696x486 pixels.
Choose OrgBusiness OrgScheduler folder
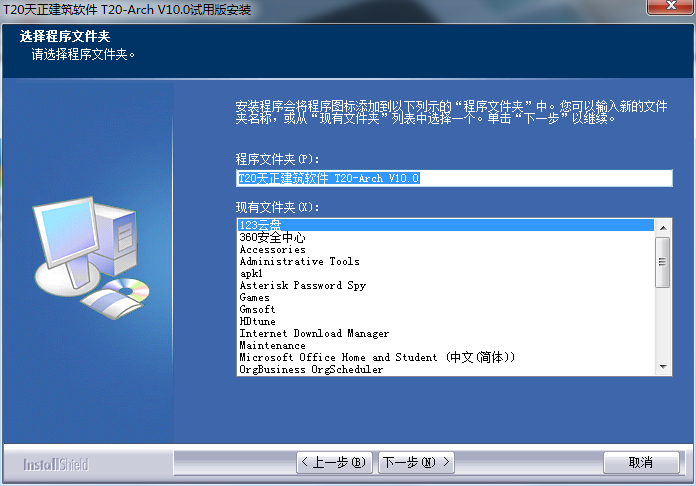pyautogui.click(x=446, y=369)
